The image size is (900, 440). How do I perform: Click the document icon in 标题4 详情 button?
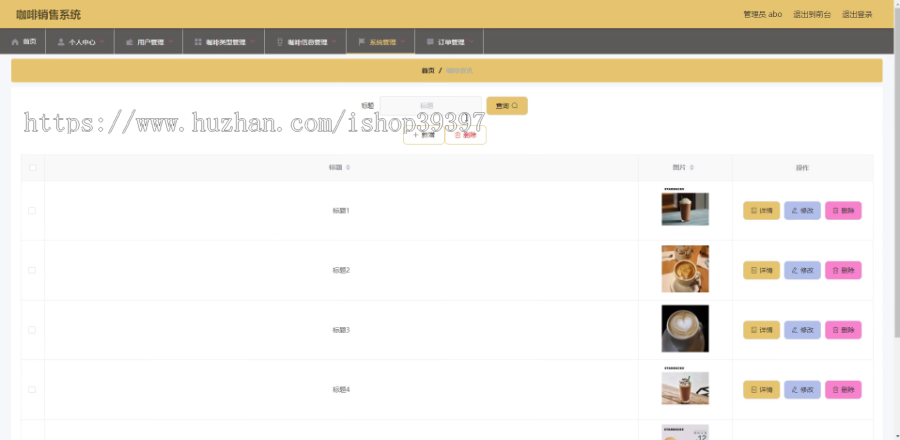pos(754,390)
